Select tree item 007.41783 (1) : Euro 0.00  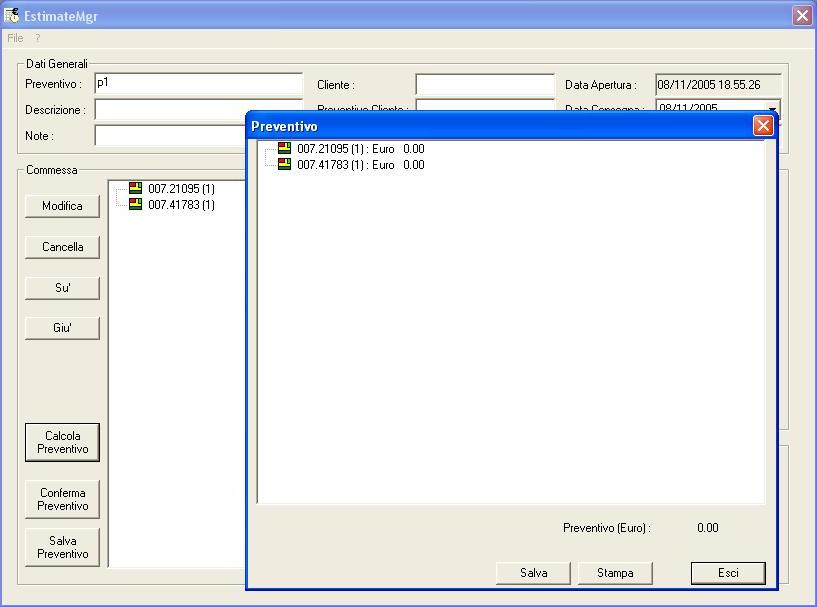tap(361, 165)
